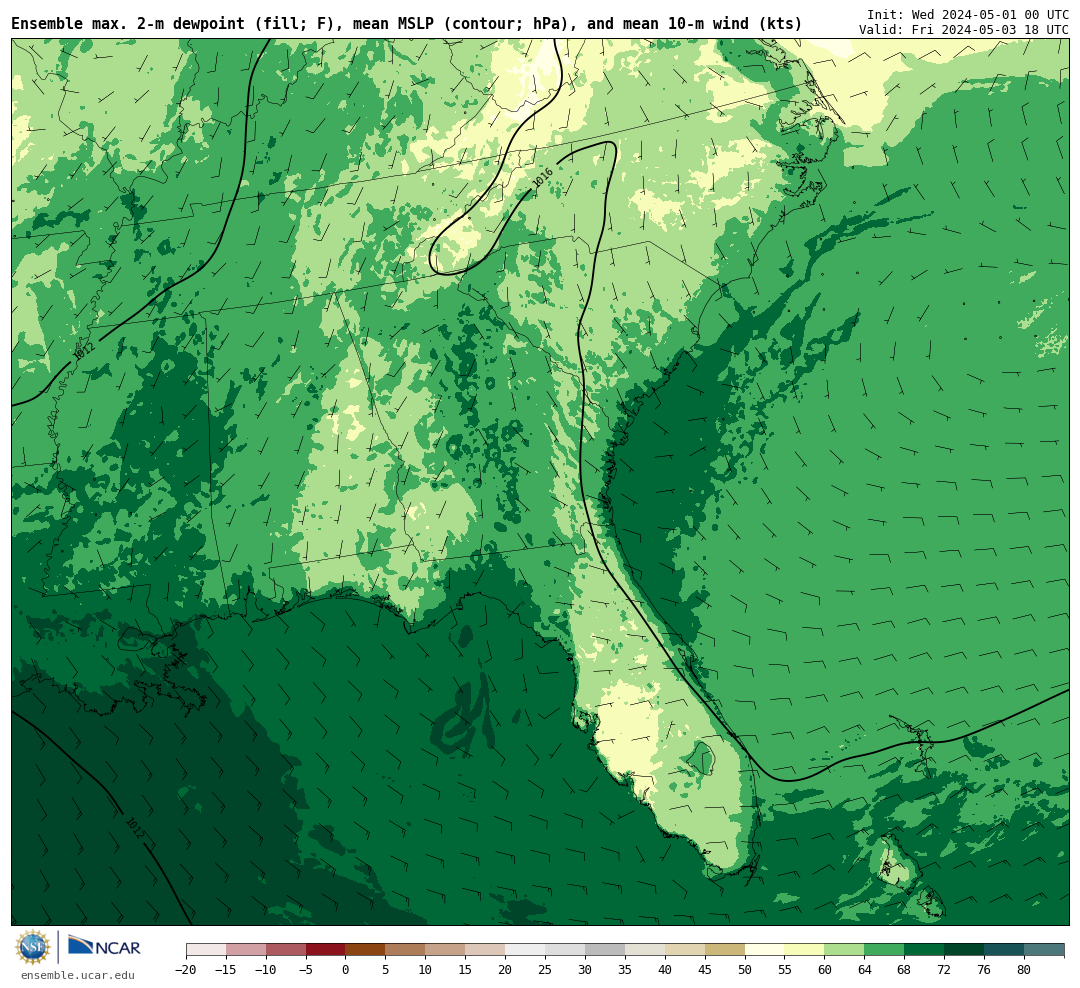Click the colorbar tick label "76"
The image size is (1080, 988).
point(984,969)
